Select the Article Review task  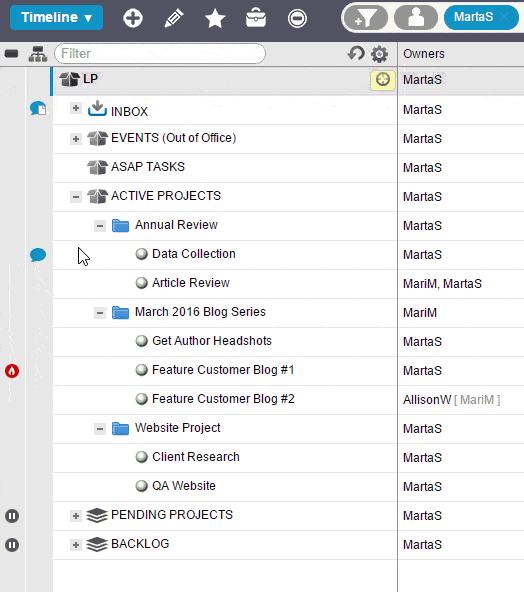coord(191,283)
